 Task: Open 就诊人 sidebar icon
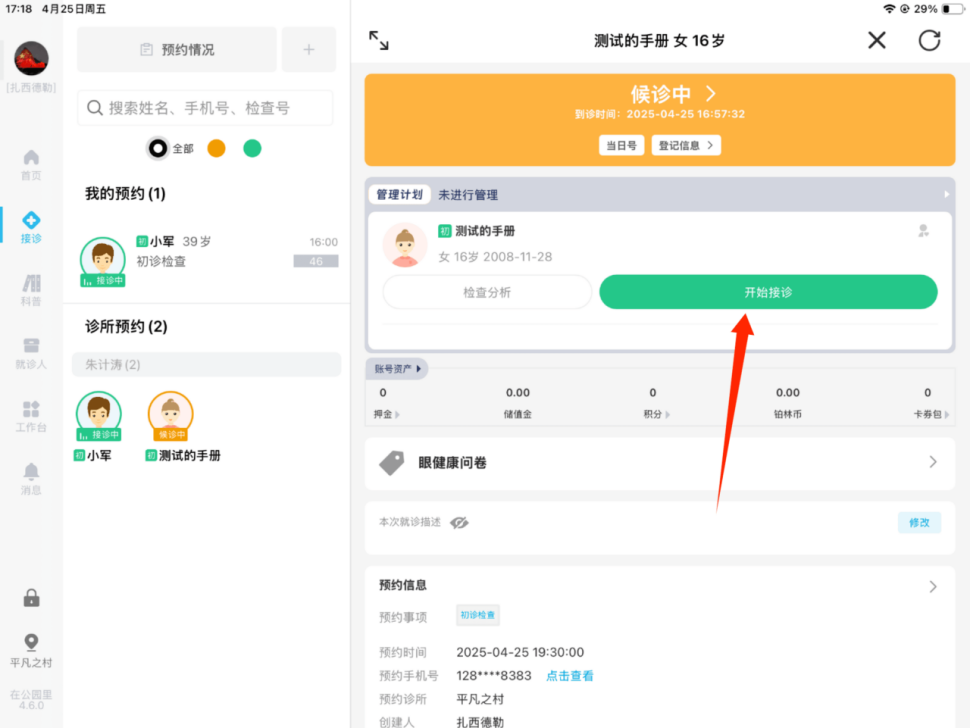(31, 353)
